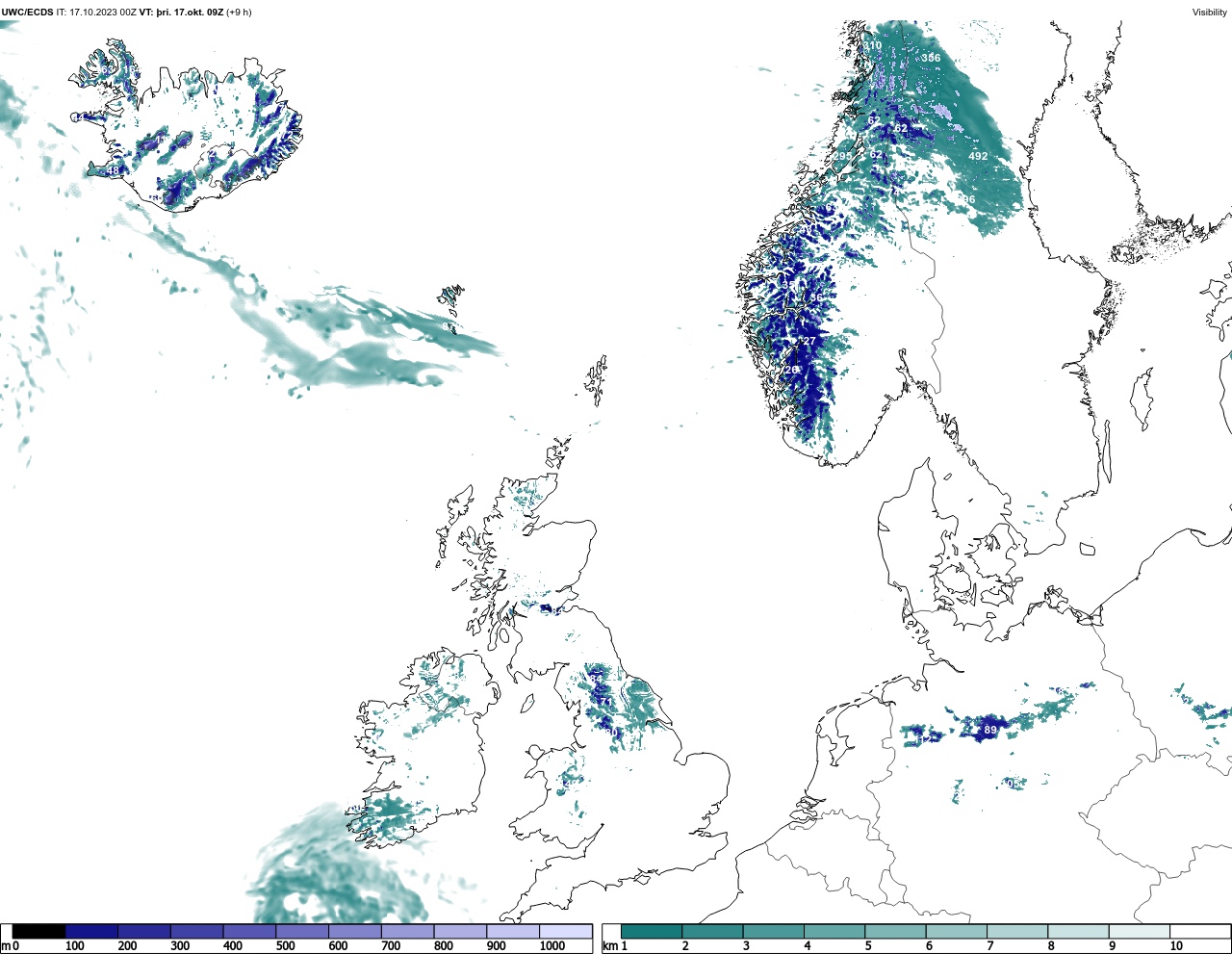Click the '1000' meter legend label

[x=552, y=946]
